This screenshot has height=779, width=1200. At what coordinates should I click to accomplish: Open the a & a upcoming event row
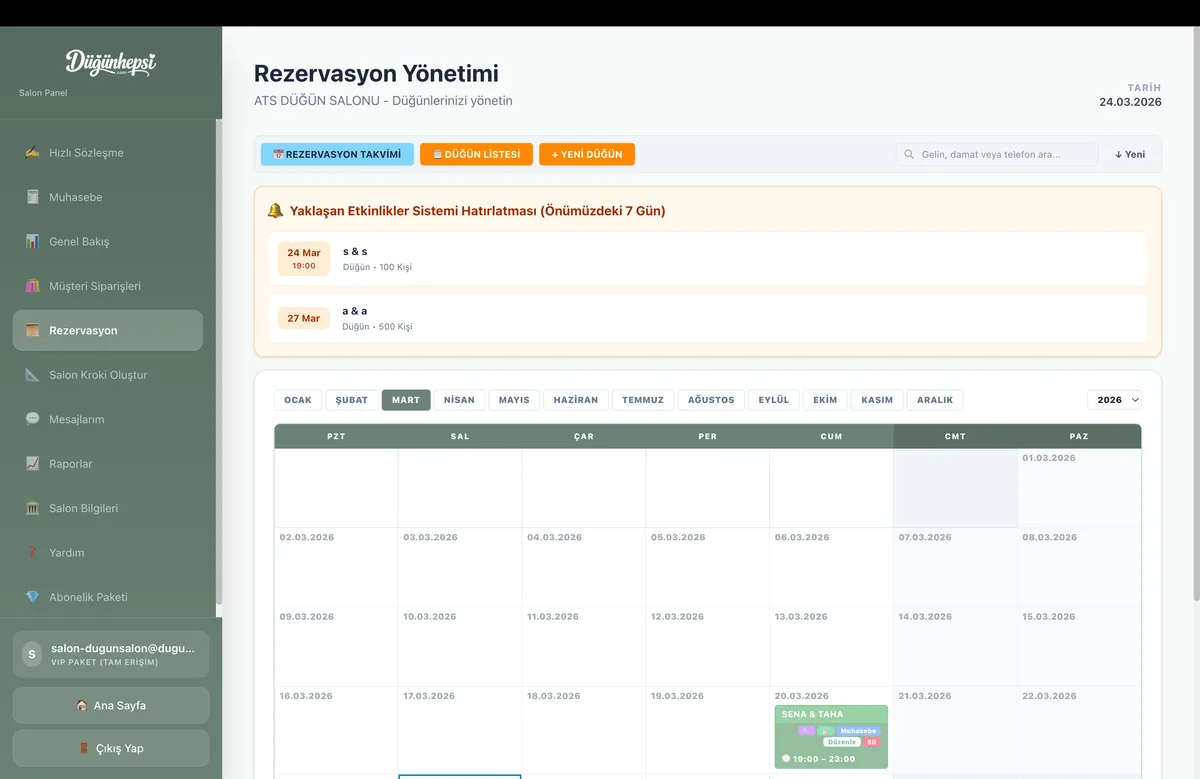pyautogui.click(x=708, y=318)
